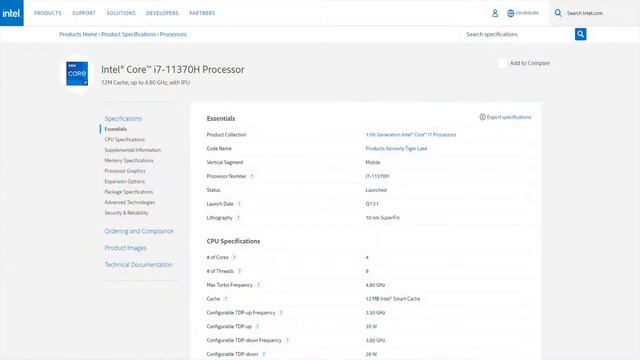The height and width of the screenshot is (360, 640).
Task: Open the Partners menu
Action: pyautogui.click(x=202, y=13)
